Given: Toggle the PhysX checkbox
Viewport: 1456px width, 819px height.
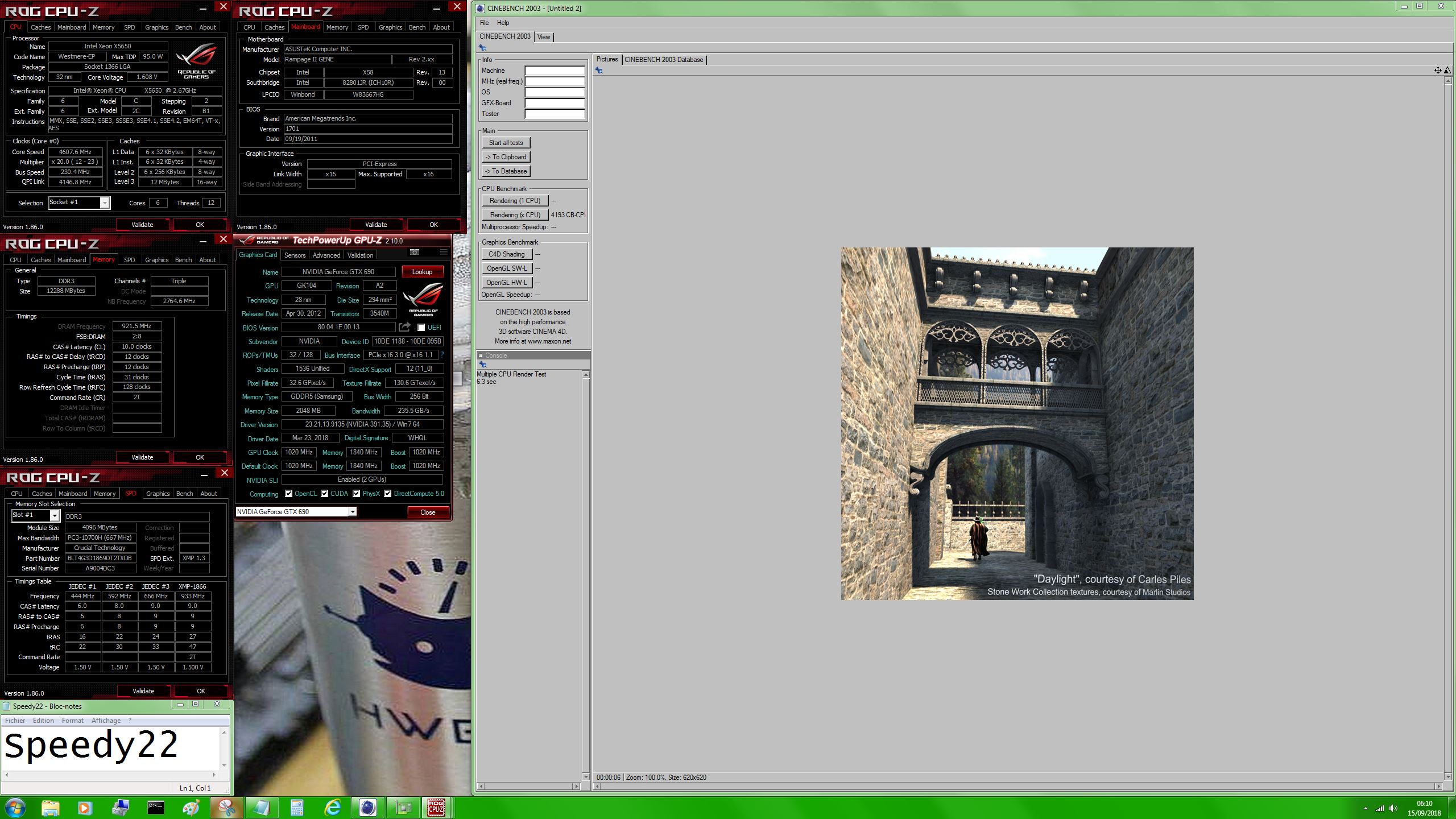Looking at the screenshot, I should pyautogui.click(x=357, y=494).
